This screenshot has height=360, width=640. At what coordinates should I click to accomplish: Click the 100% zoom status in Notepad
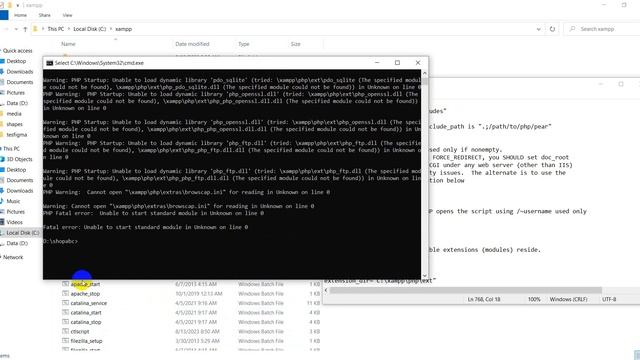tap(534, 299)
